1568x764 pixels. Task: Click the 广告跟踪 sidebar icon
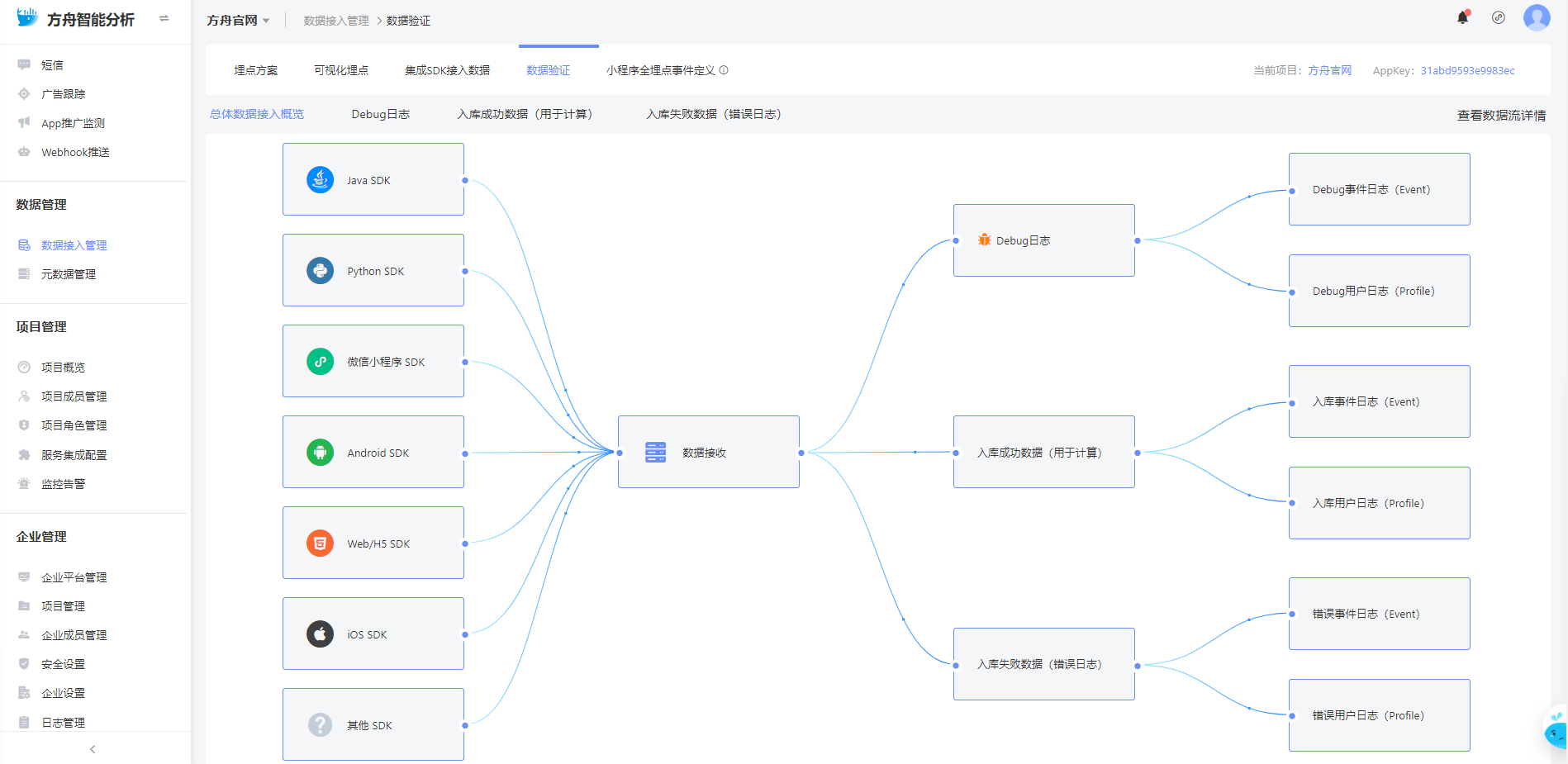point(24,93)
